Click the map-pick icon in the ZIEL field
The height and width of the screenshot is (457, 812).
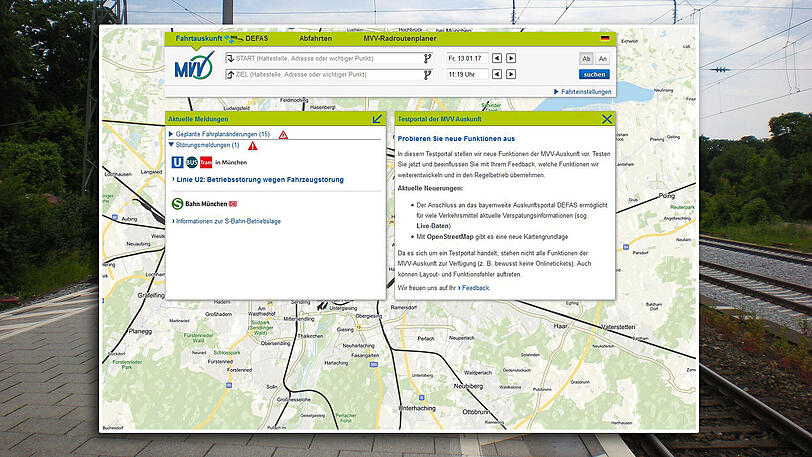pyautogui.click(x=427, y=75)
